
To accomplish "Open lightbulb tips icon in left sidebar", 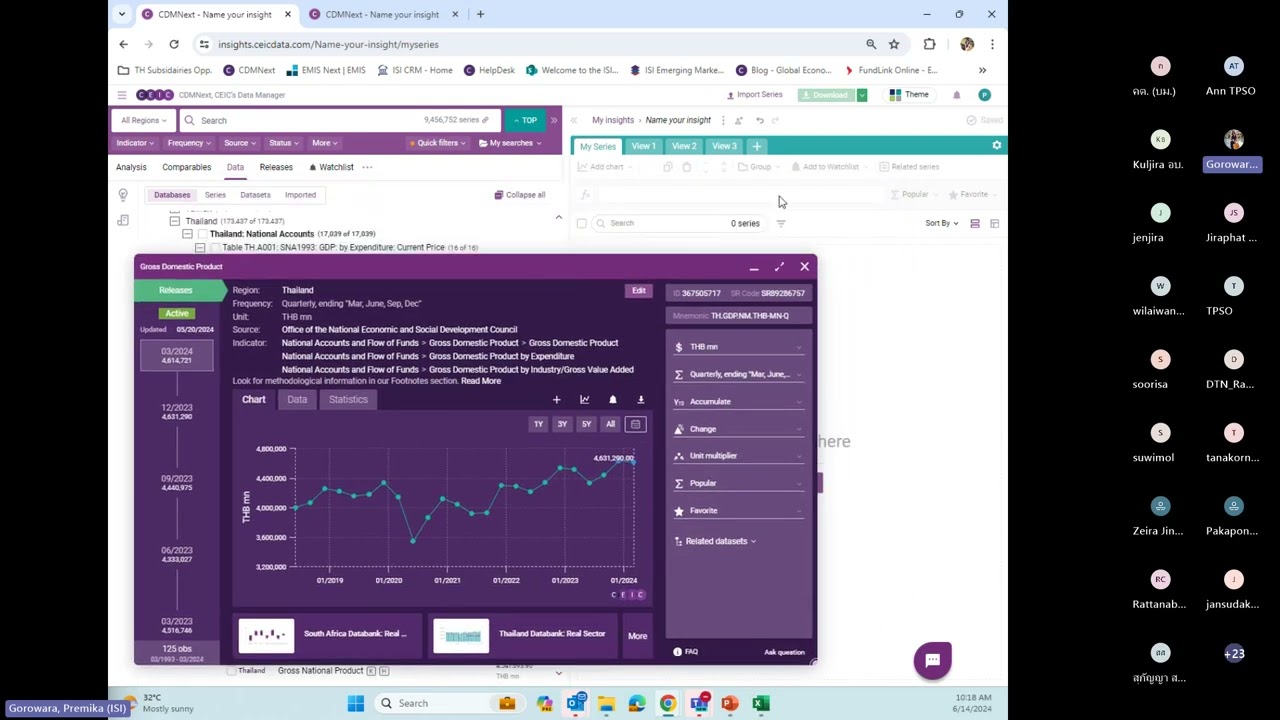I will click(x=123, y=195).
